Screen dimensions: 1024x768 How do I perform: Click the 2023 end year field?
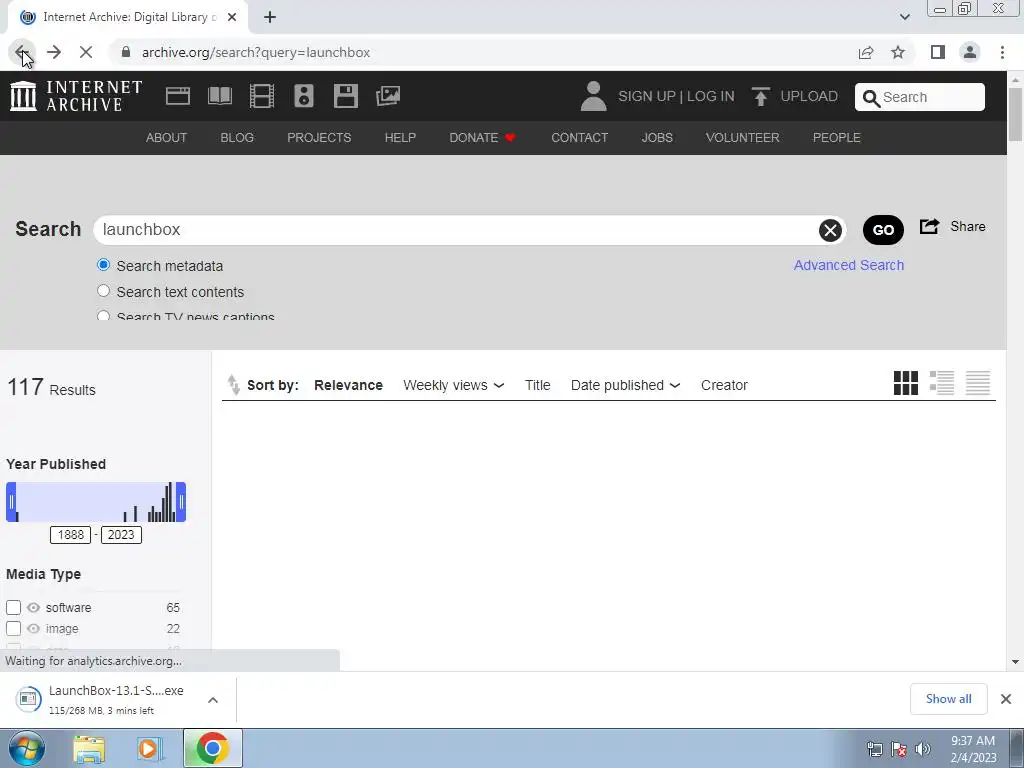(x=121, y=535)
